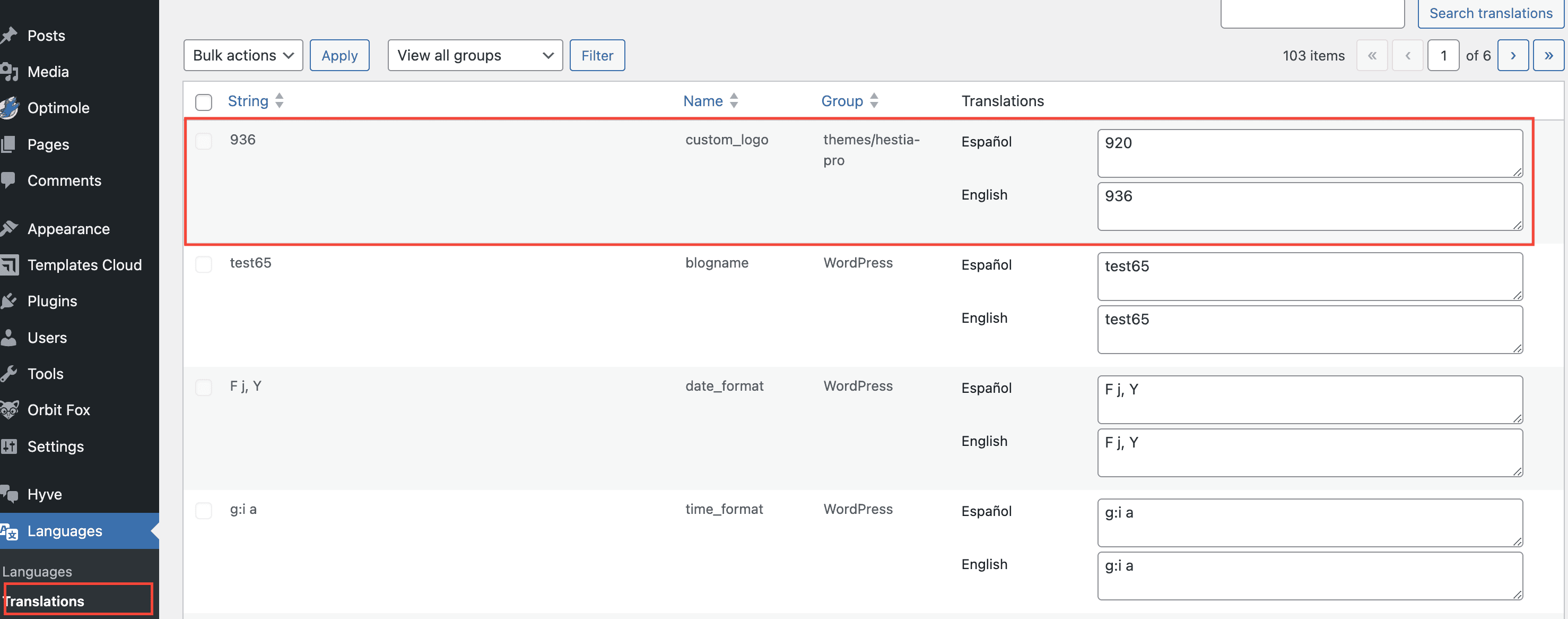Screen dimensions: 1568x619
Task: Click the Settings sliders icon
Action: (8, 446)
